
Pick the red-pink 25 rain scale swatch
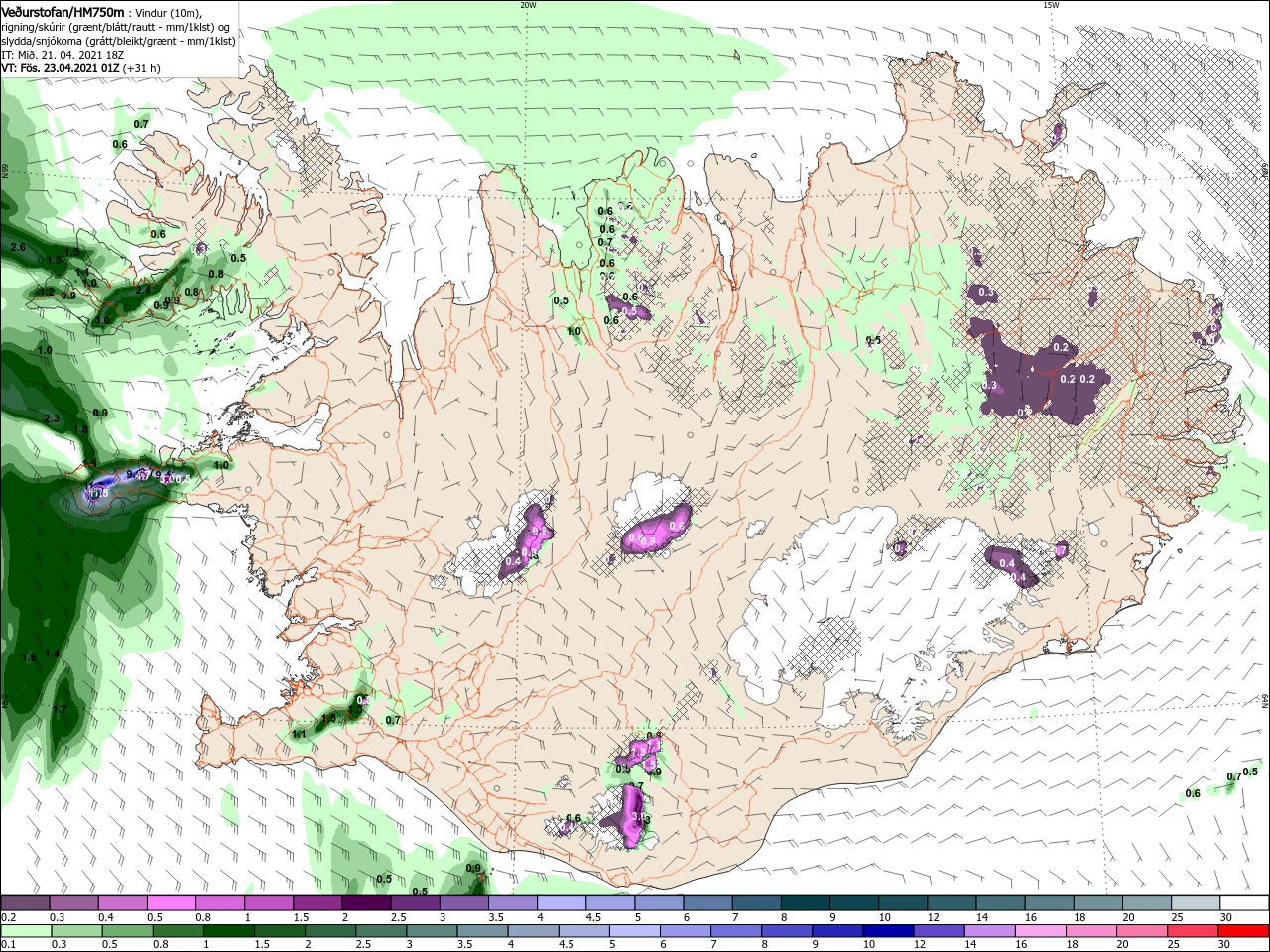(1193, 931)
